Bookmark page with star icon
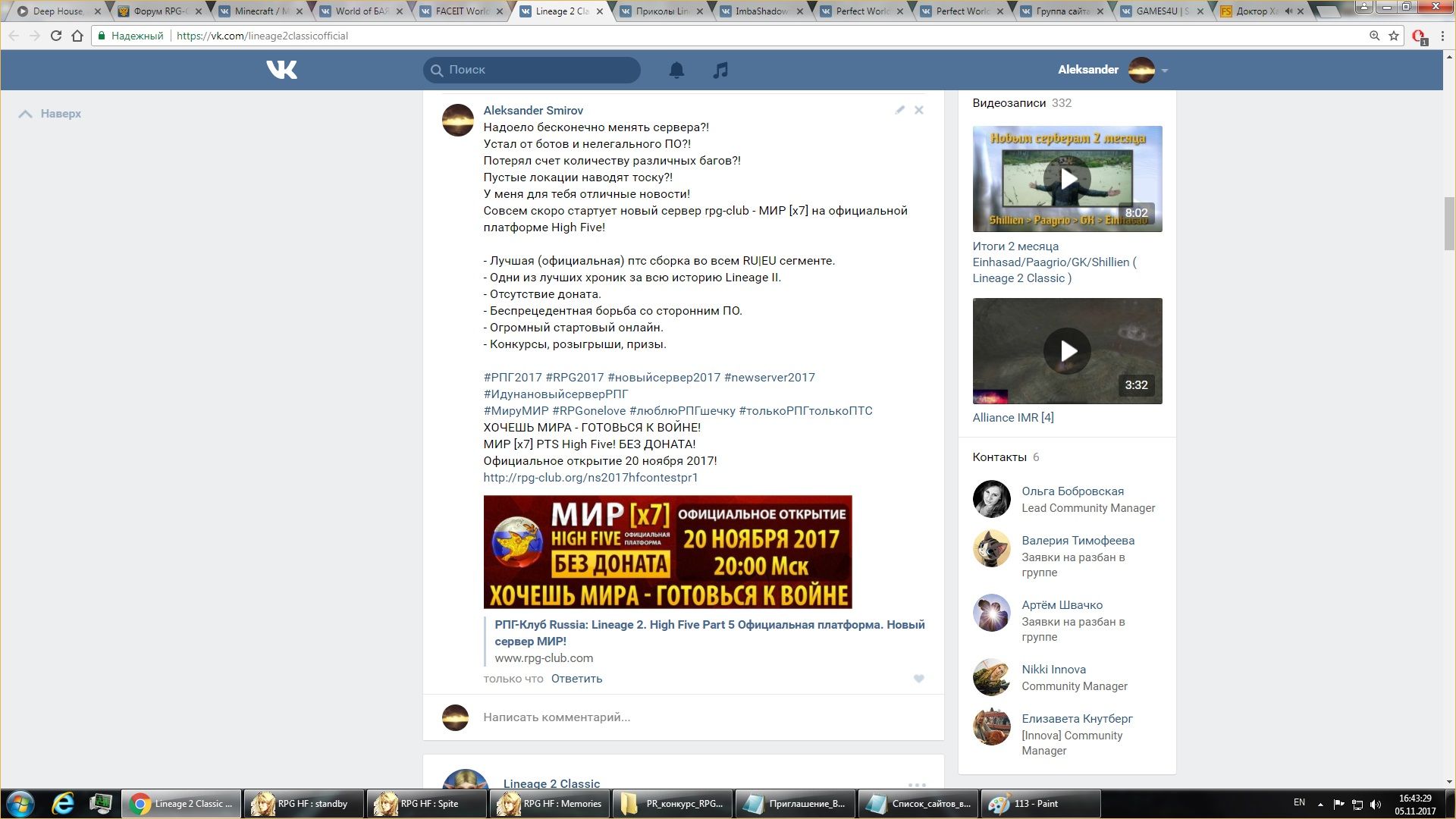 point(1394,36)
